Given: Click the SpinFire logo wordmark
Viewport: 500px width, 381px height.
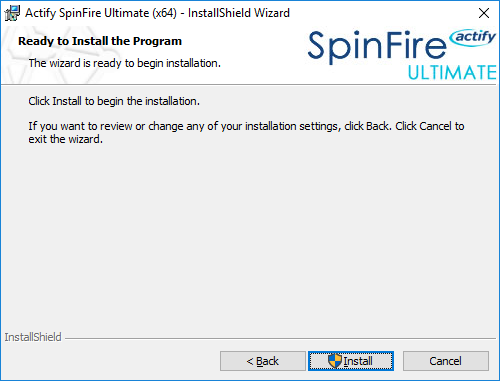Looking at the screenshot, I should coord(377,46).
